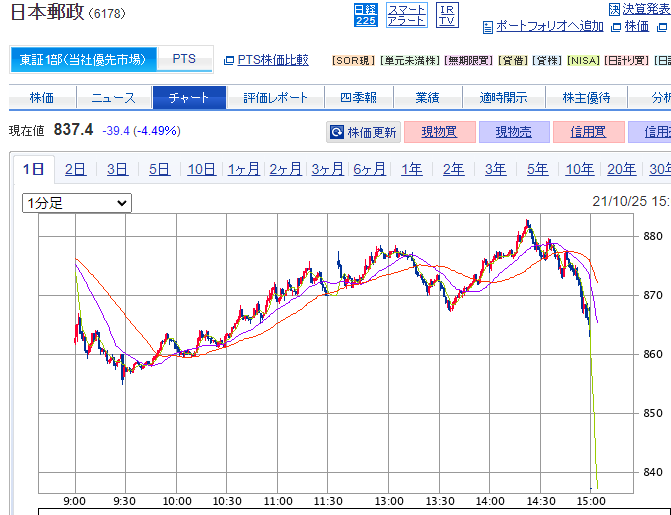
Task: Select the 1日 chart period tab
Action: (x=33, y=170)
